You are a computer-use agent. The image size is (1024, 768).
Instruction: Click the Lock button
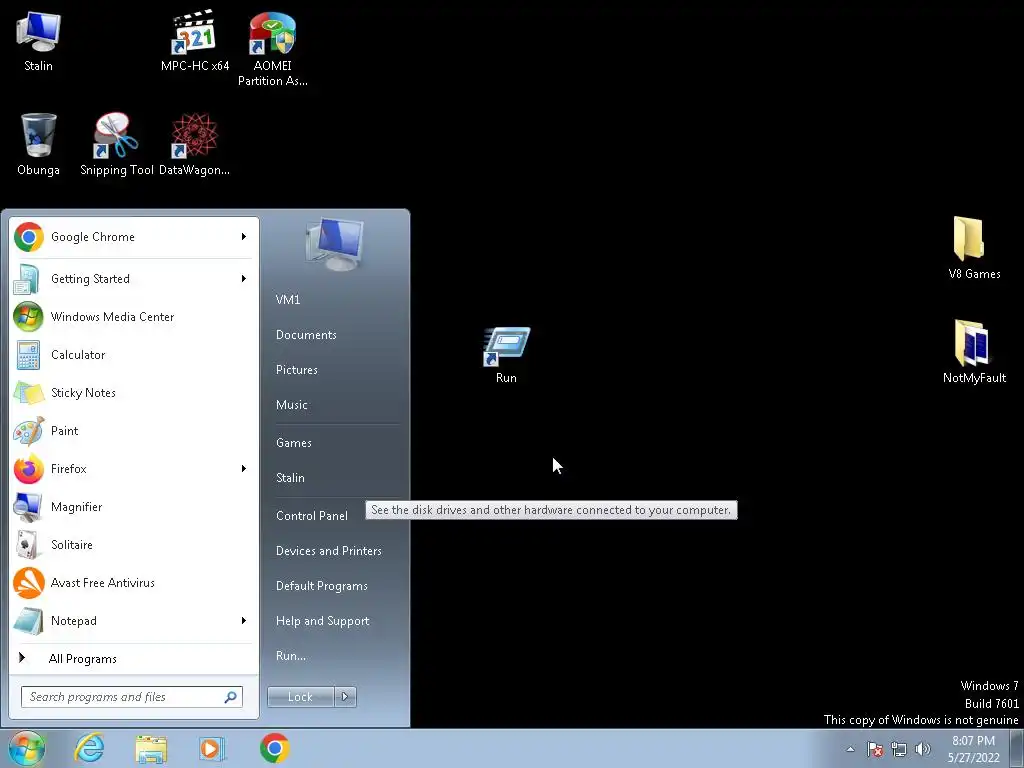[300, 697]
